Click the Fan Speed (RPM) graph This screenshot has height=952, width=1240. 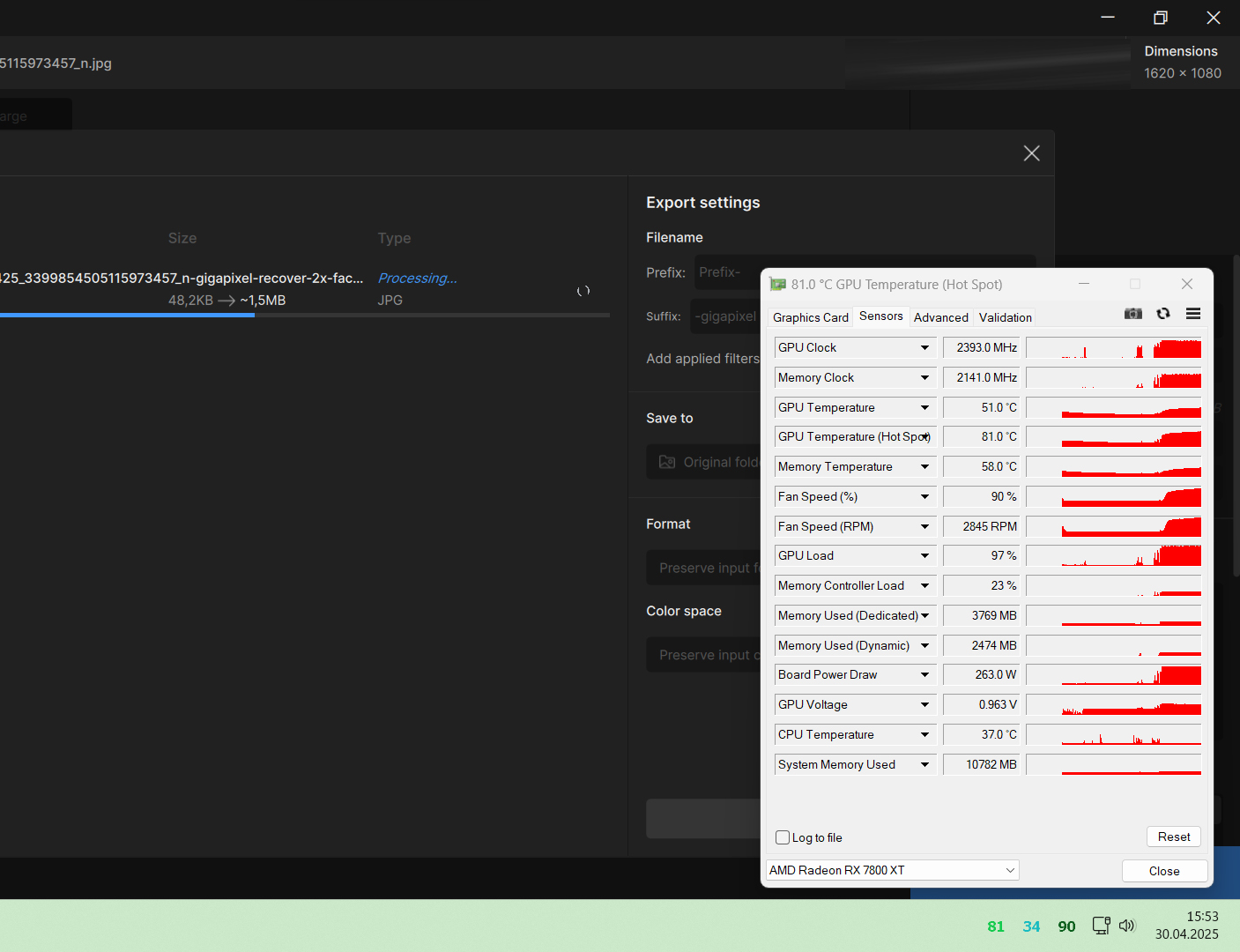point(1114,526)
